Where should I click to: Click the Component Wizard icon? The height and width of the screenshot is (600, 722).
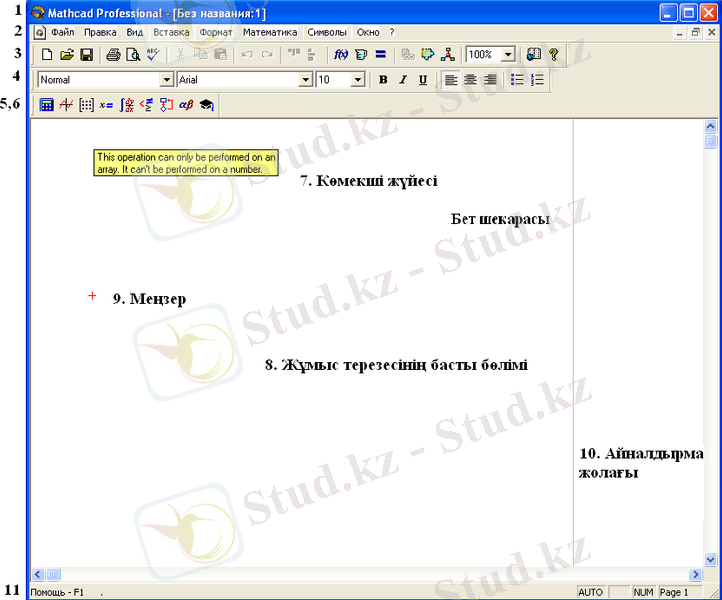[x=428, y=55]
